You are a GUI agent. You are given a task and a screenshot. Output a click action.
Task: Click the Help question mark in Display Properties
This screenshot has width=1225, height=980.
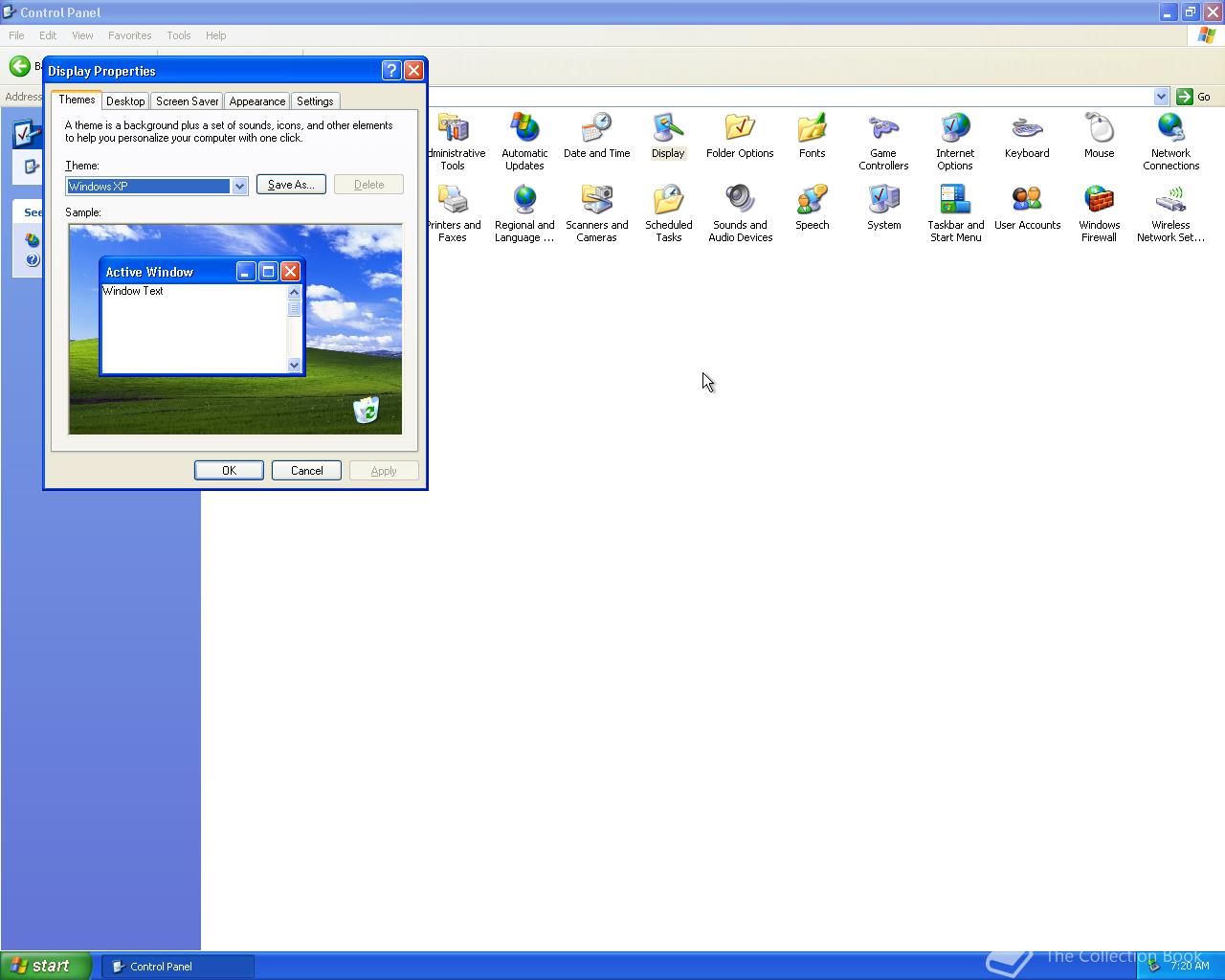click(x=390, y=70)
